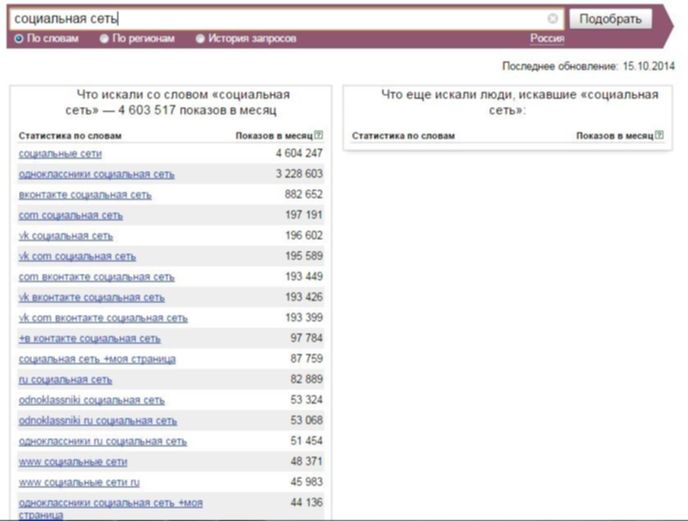Image resolution: width=688 pixels, height=521 pixels.
Task: Select the По регионам radio button
Action: [105, 39]
